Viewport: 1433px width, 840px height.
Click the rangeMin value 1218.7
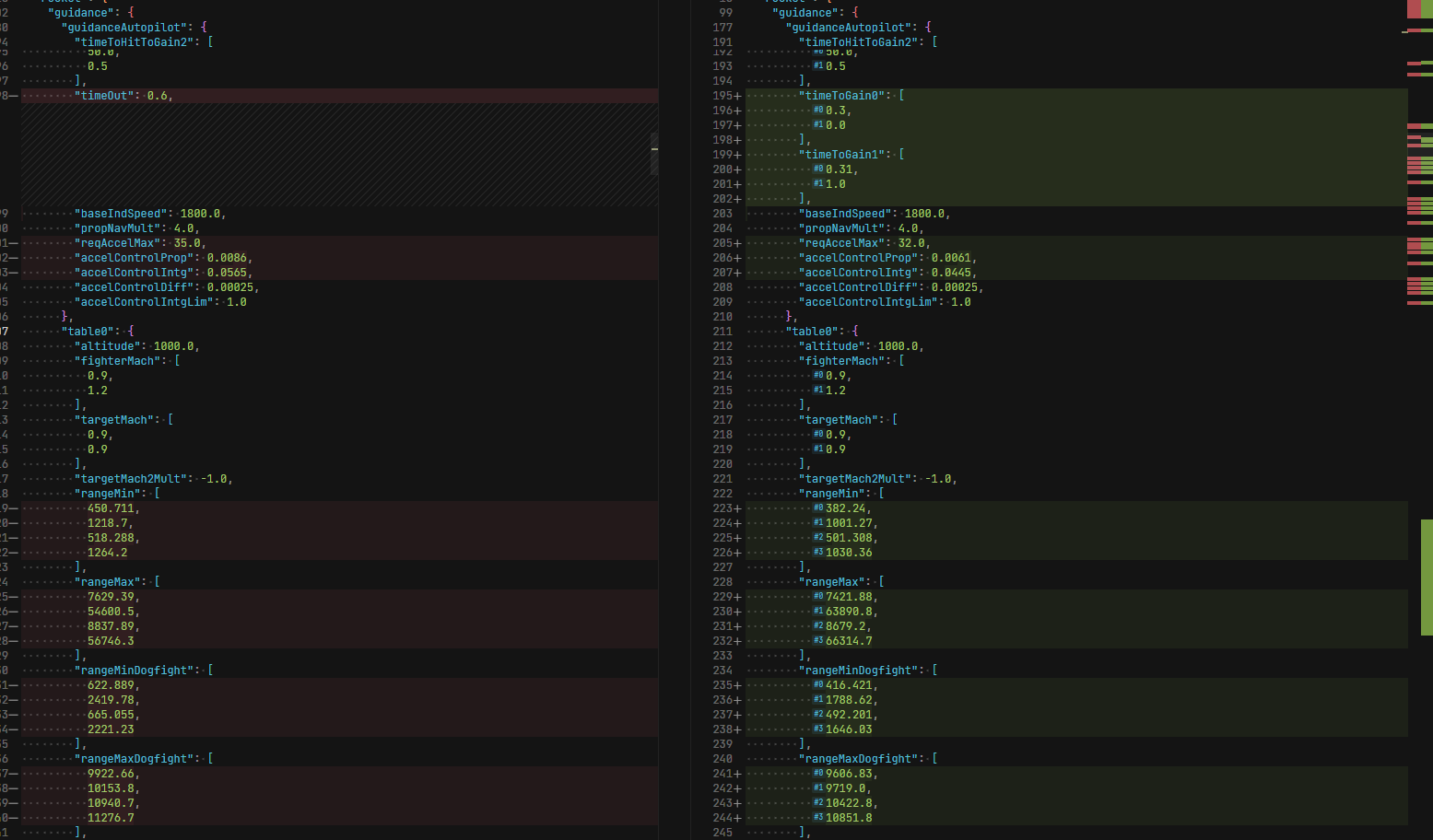click(108, 523)
